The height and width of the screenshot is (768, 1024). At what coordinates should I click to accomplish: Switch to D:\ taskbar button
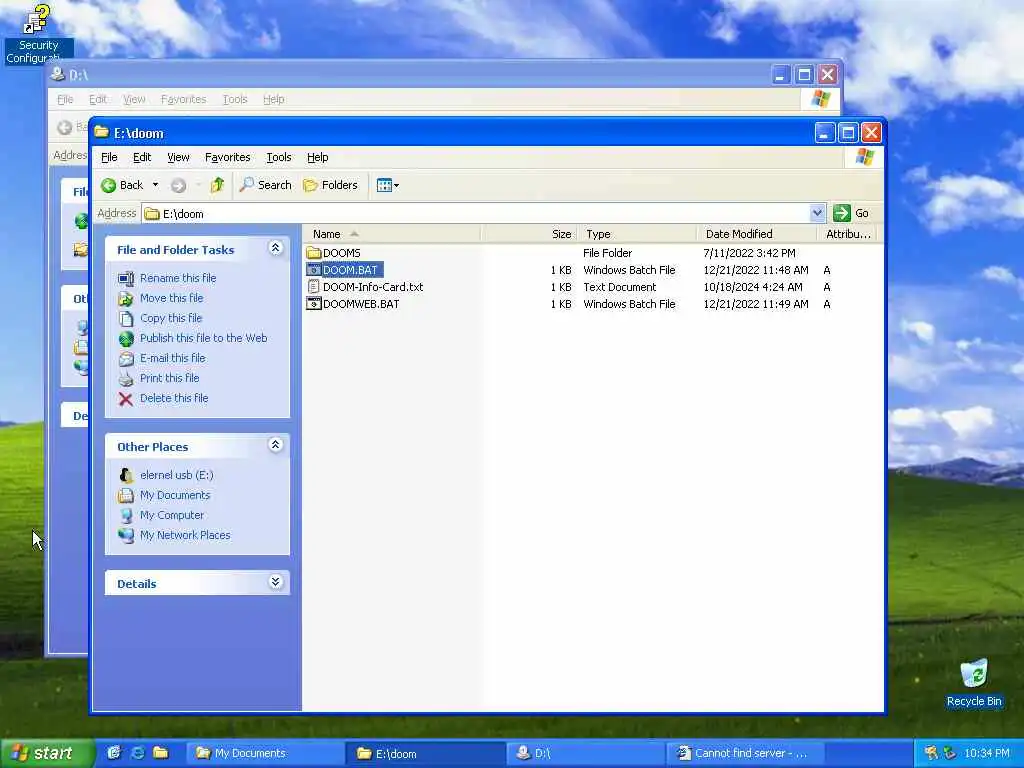tap(585, 754)
